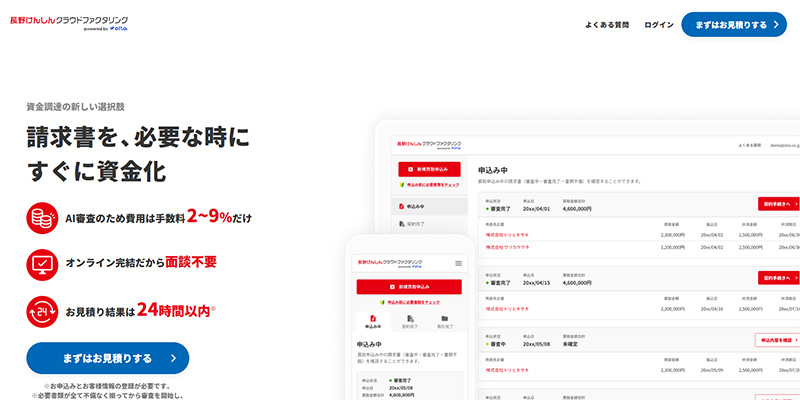
Task: Click 申込内容を確認 button for 20xx/05/08 application
Action: click(778, 340)
